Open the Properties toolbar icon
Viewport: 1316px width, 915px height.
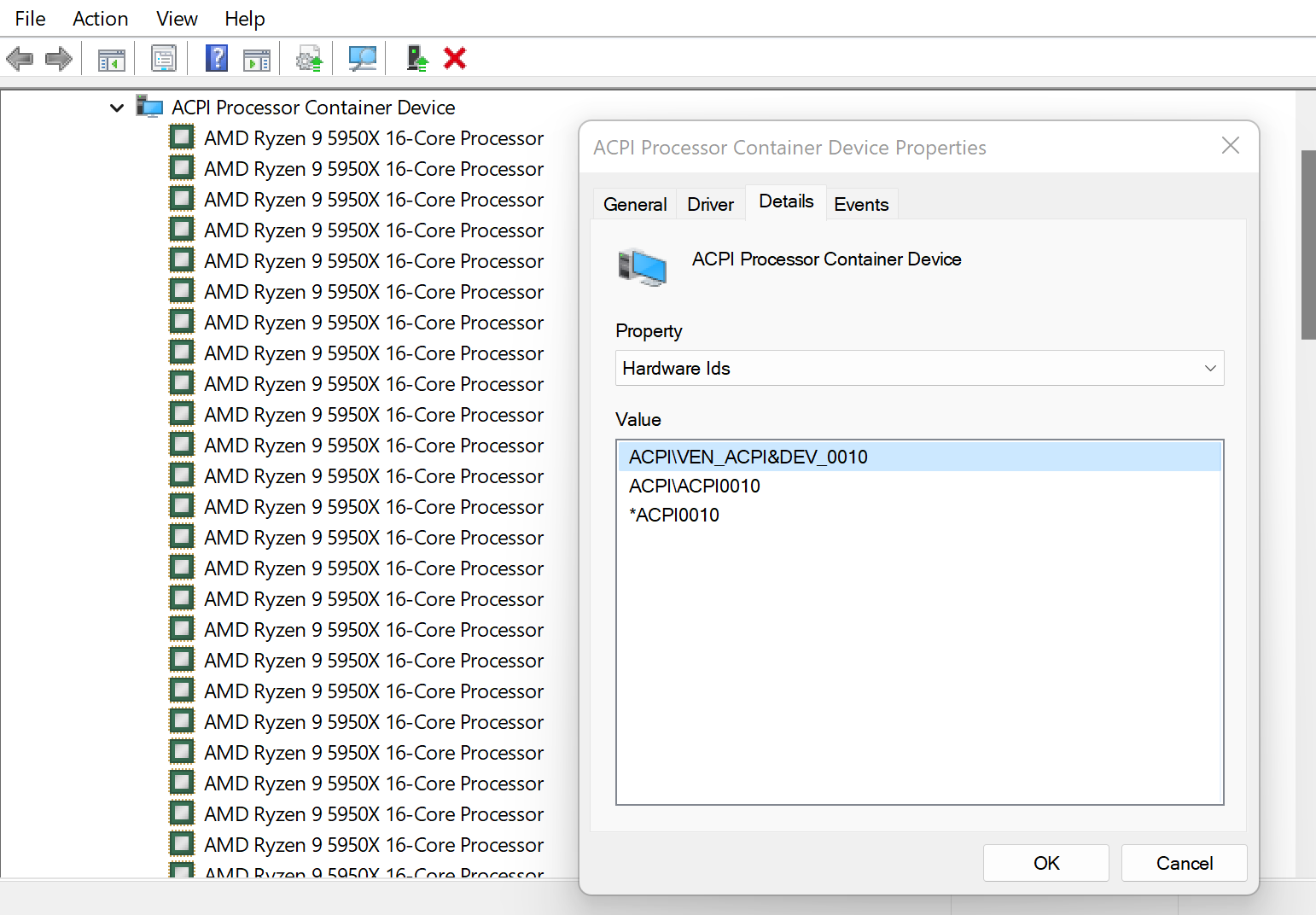[163, 58]
